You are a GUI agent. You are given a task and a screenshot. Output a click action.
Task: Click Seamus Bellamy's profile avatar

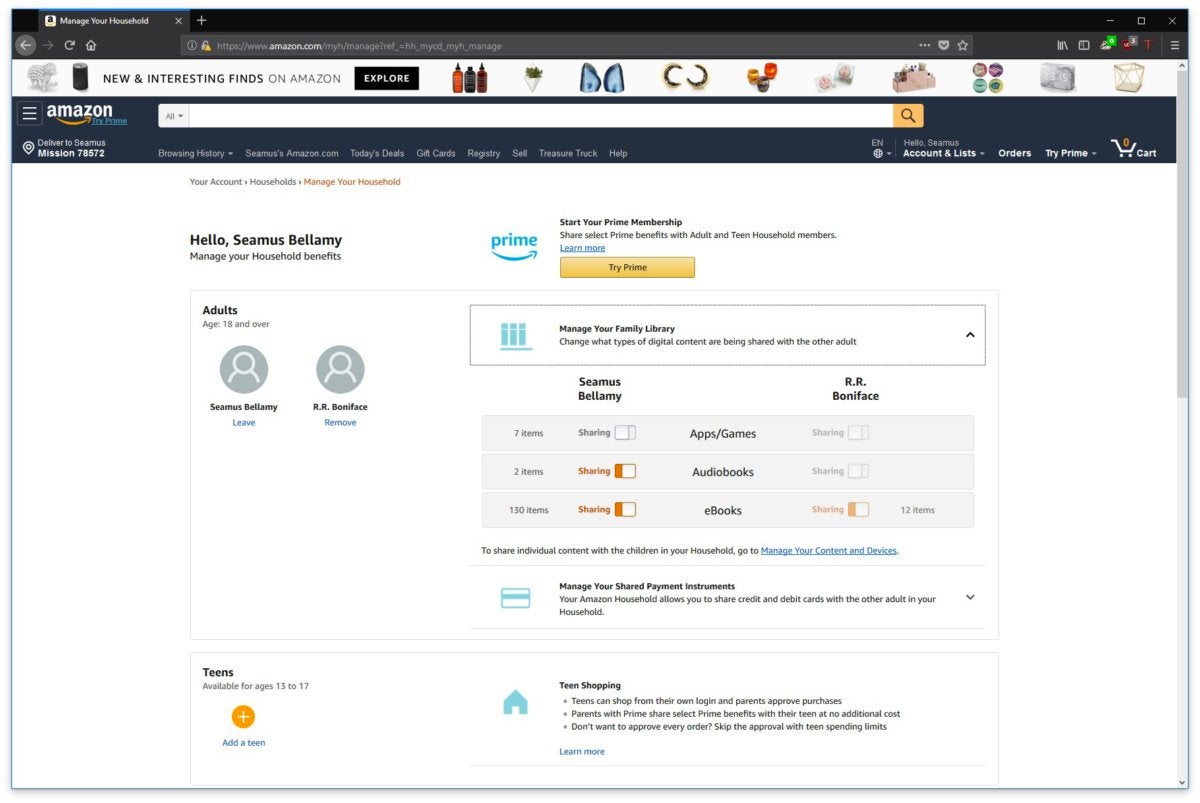pos(244,370)
